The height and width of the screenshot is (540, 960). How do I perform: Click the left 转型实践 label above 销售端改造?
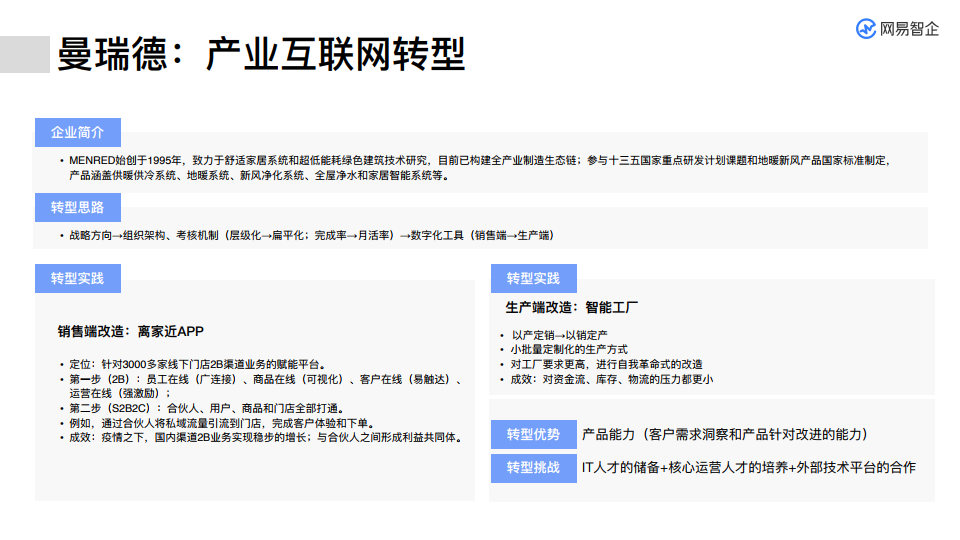coord(77,278)
